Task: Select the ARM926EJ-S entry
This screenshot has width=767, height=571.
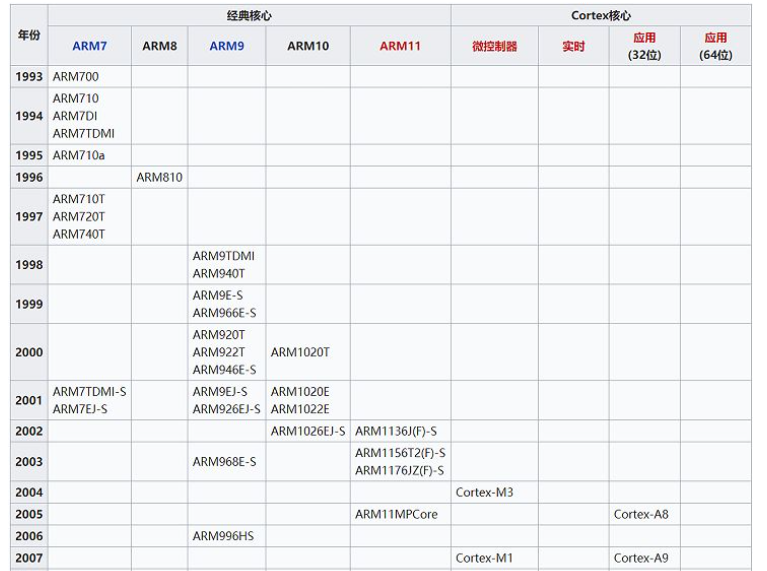Action: pos(226,409)
